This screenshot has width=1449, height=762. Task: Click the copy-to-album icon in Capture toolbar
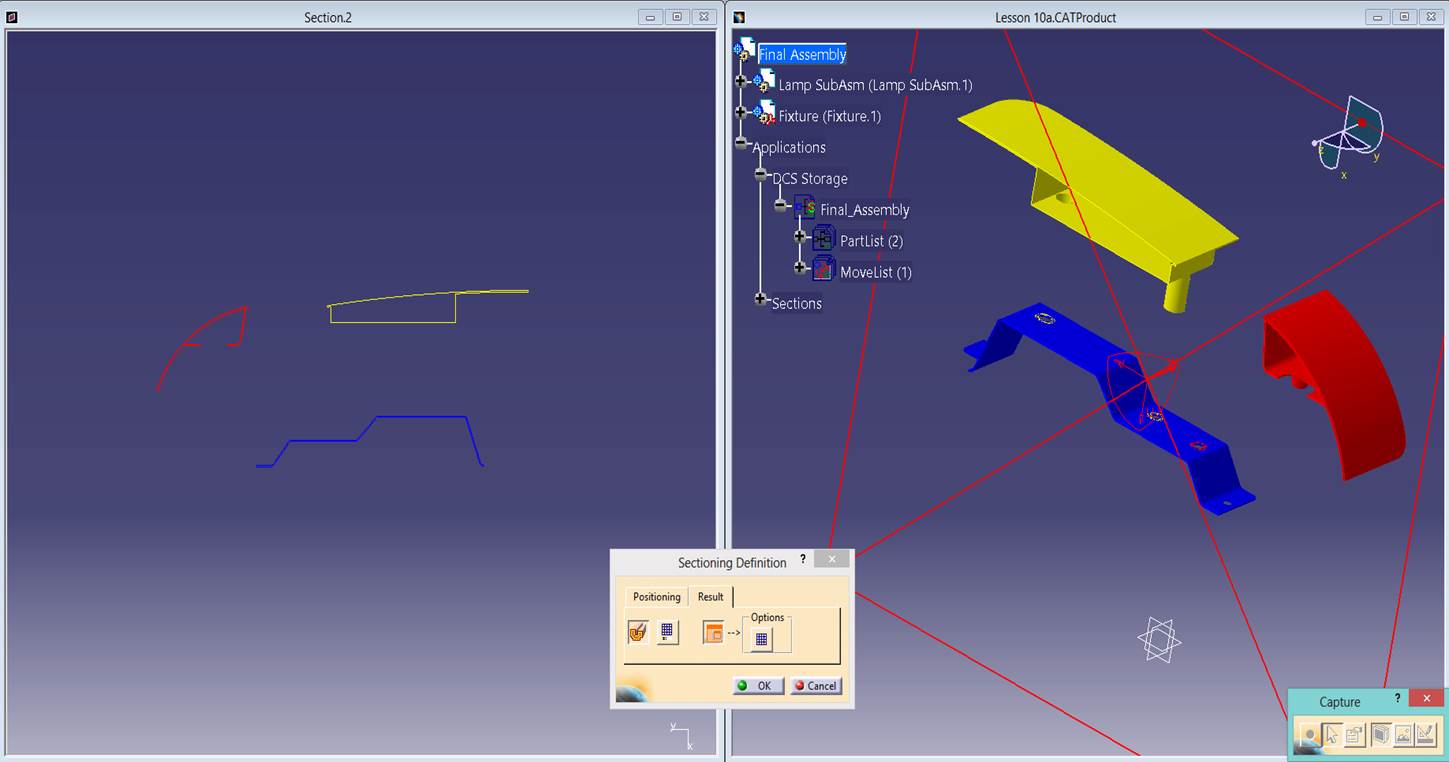[x=1355, y=735]
